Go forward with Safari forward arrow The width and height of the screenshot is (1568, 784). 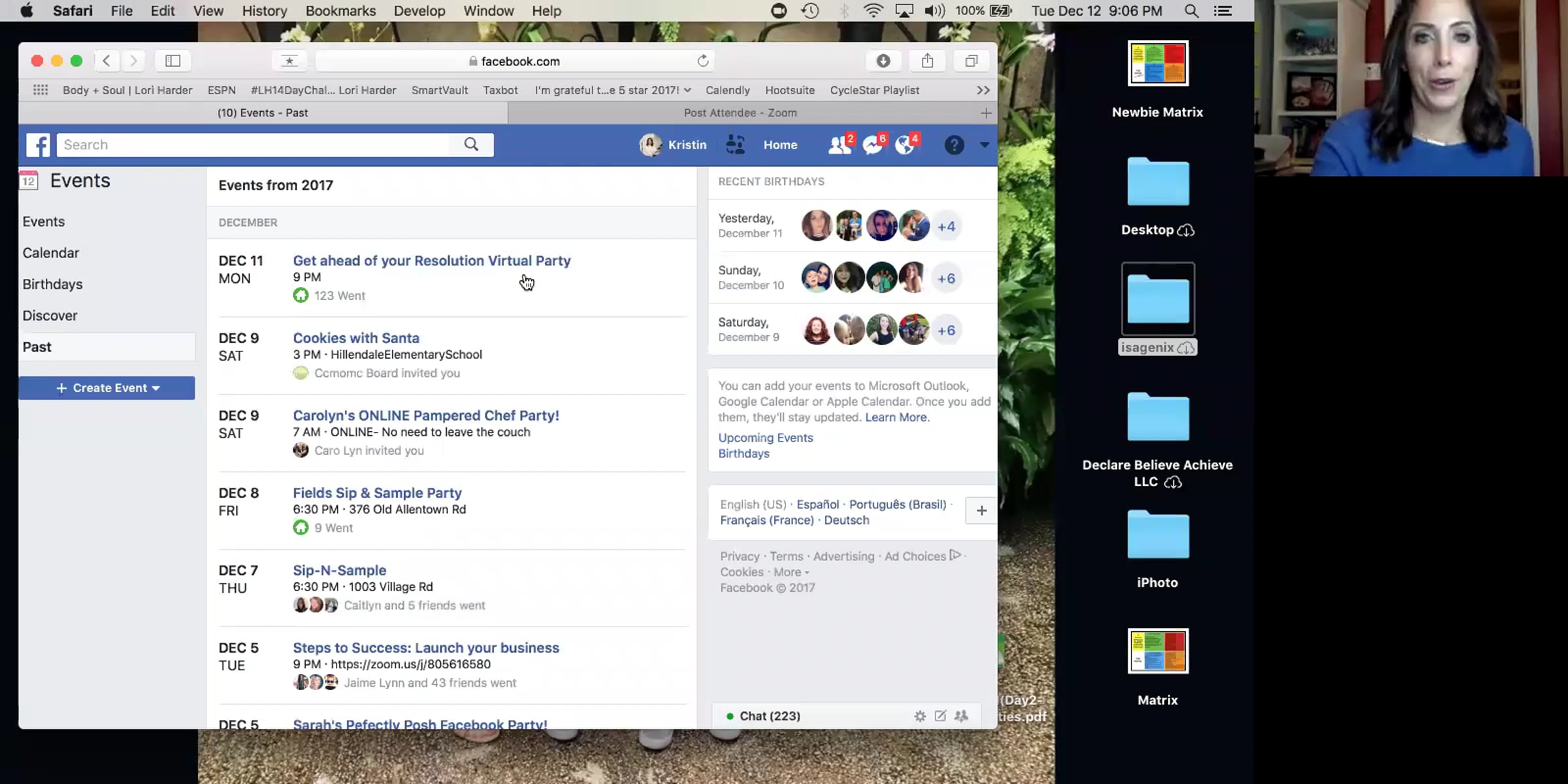(133, 61)
